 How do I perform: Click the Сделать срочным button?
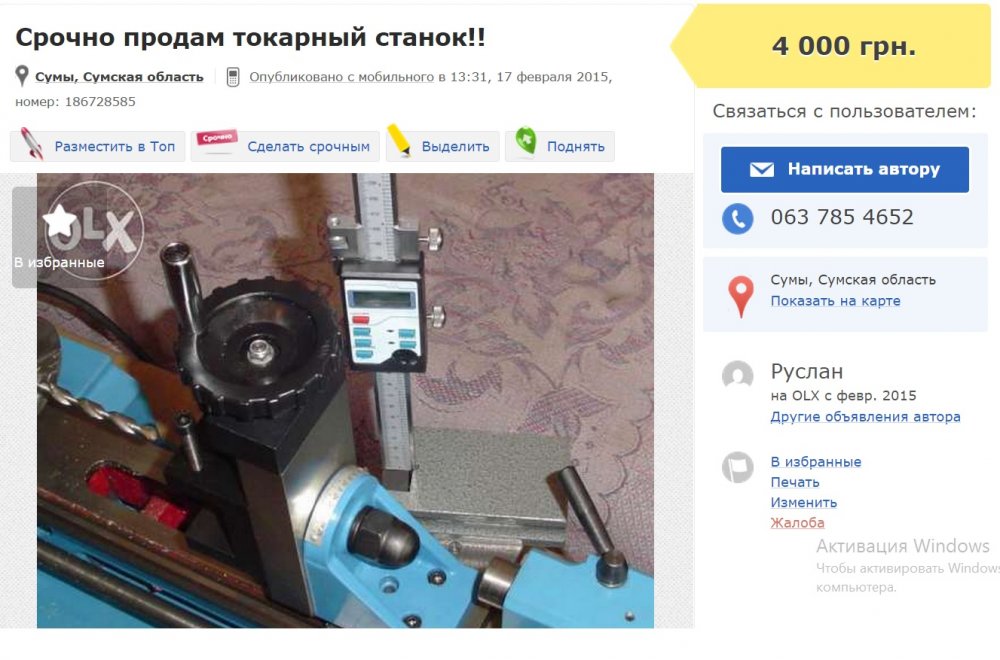(x=285, y=146)
